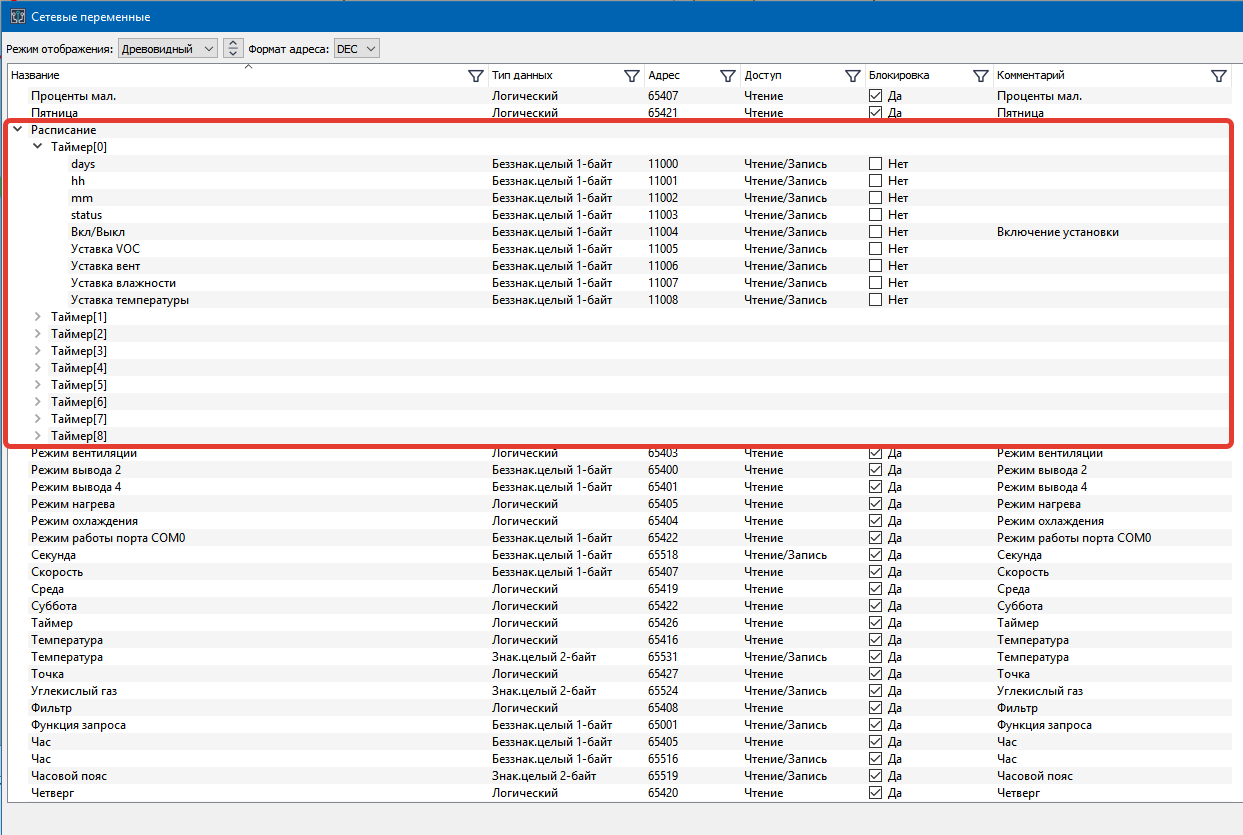Open the Блокировка column filter

[980, 75]
